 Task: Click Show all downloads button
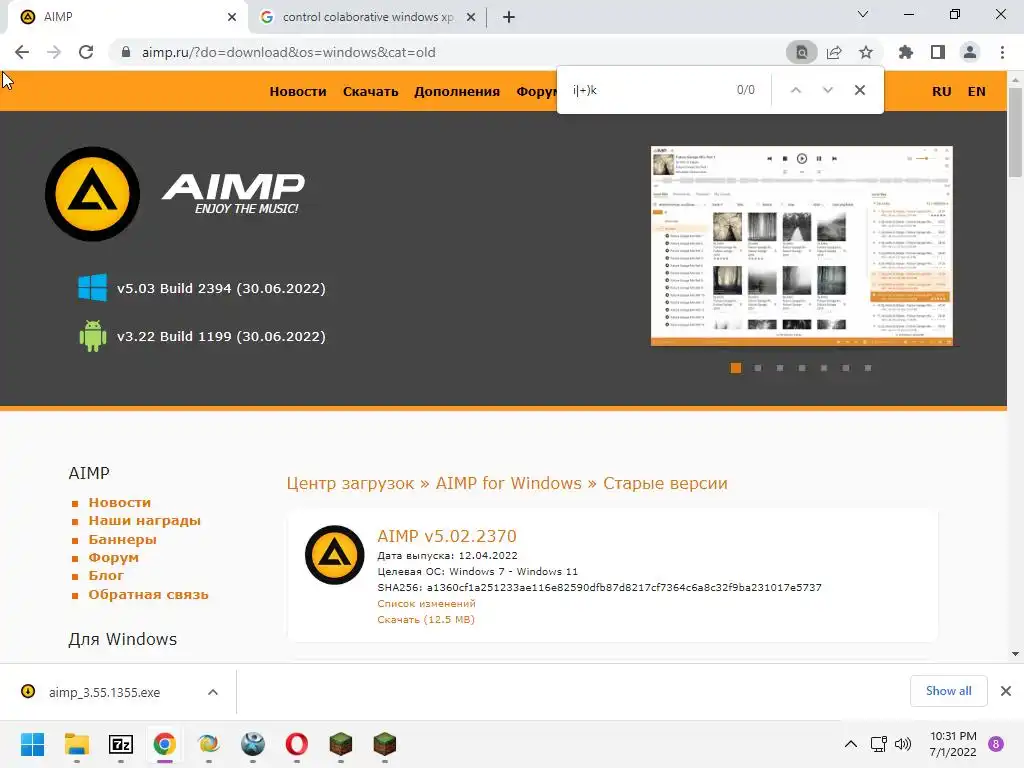click(x=948, y=691)
